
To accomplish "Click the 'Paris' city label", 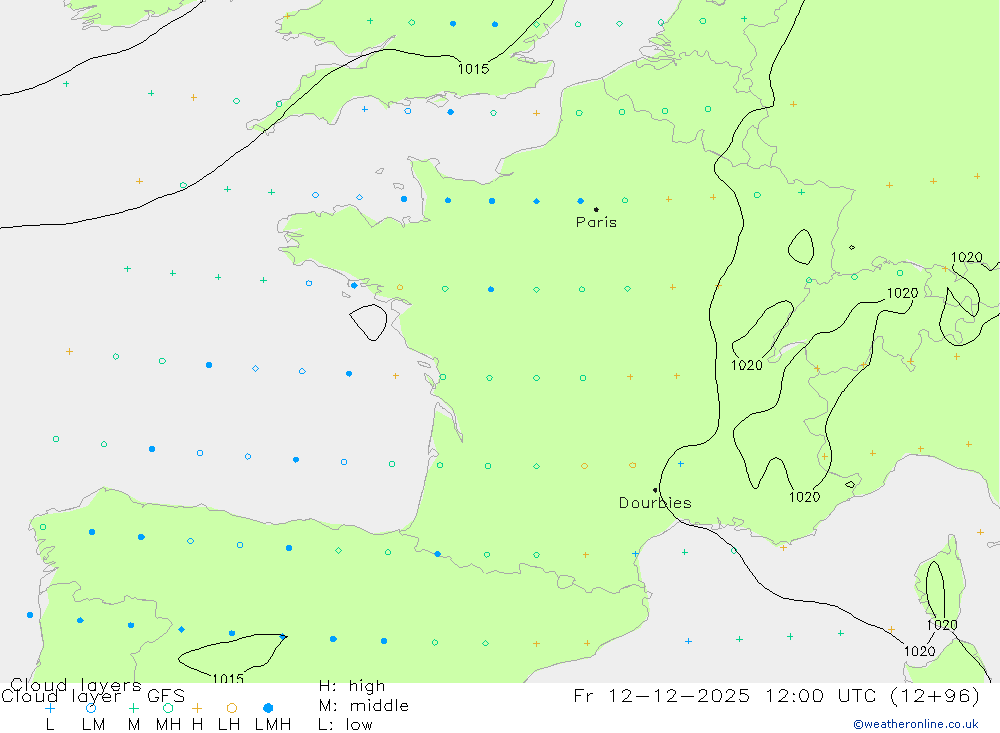I will (596, 222).
